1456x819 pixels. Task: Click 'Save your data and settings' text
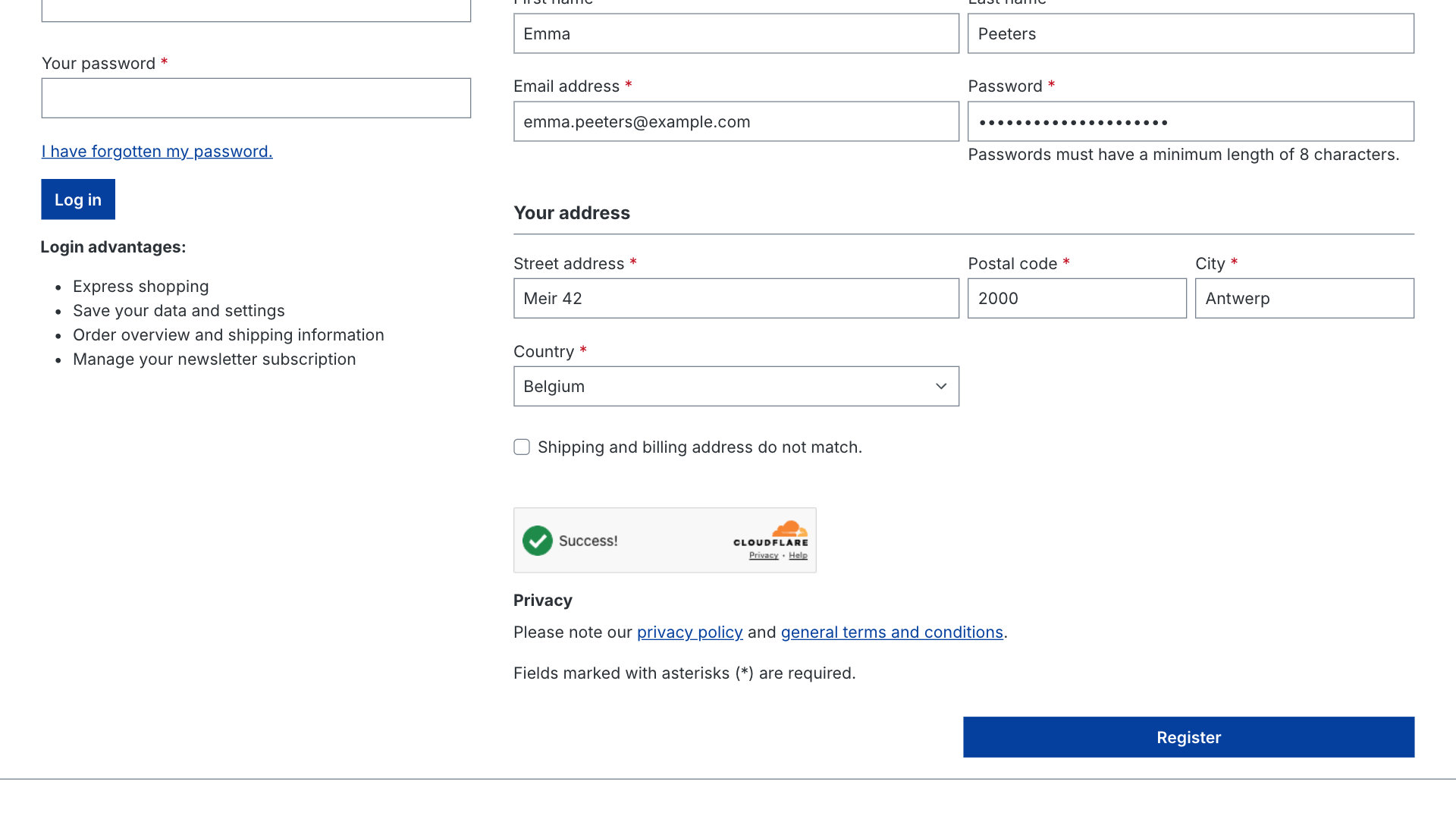click(179, 311)
